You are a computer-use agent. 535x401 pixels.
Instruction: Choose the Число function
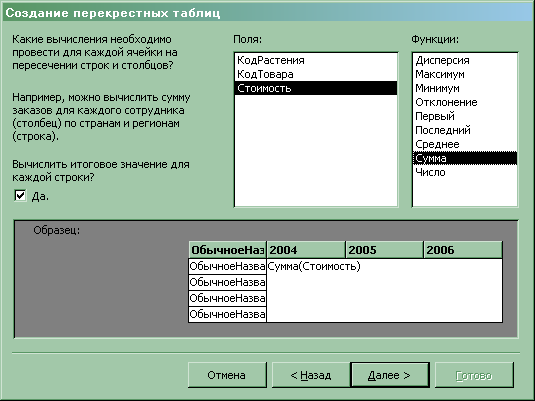tap(465, 172)
